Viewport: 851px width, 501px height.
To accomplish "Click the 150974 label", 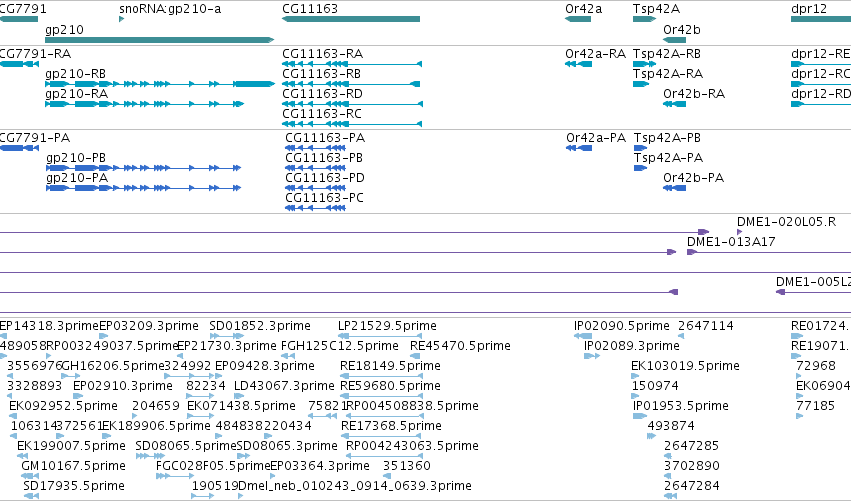I will coord(655,386).
